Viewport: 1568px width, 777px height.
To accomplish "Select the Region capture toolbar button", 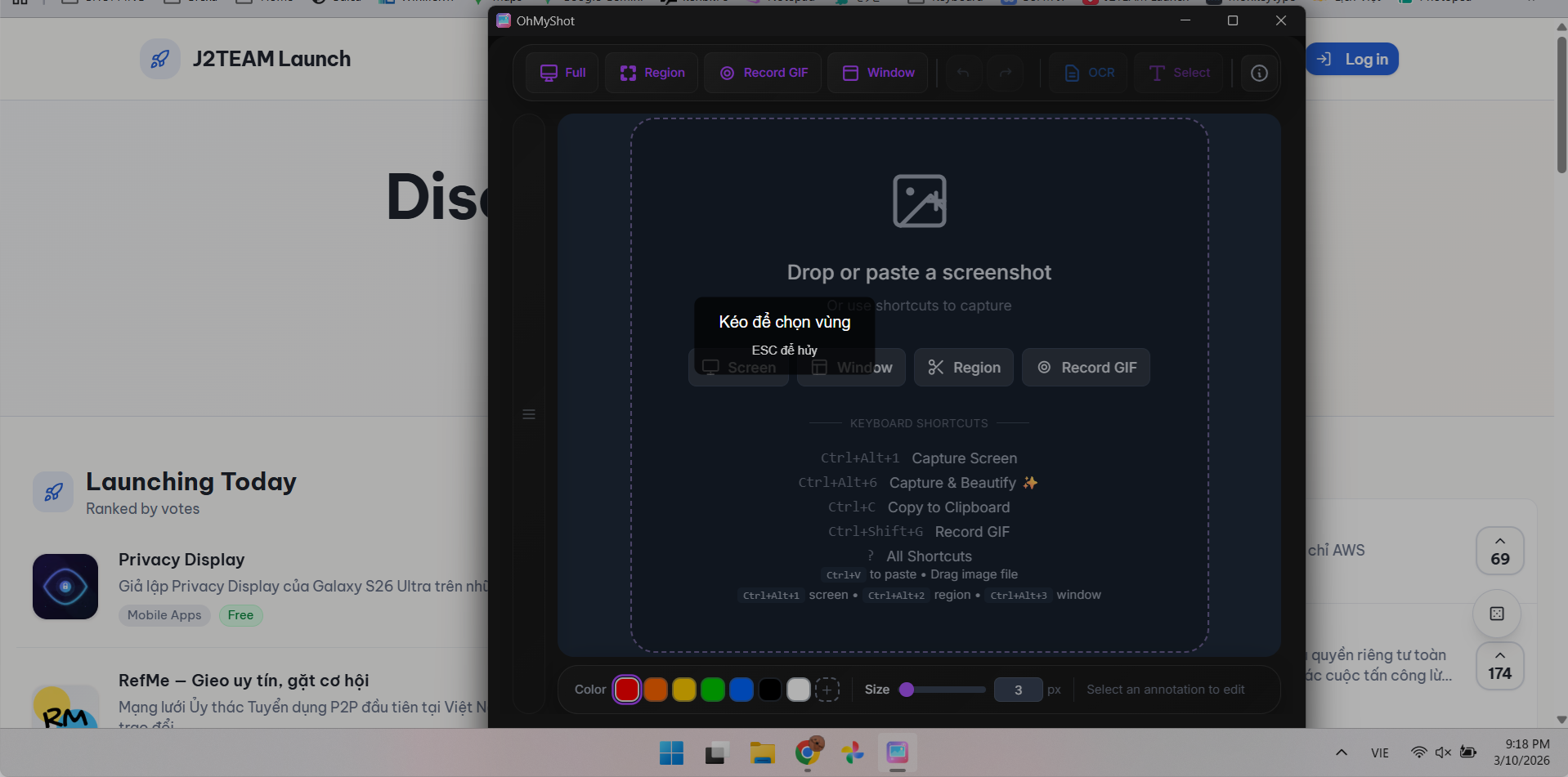I will click(652, 73).
